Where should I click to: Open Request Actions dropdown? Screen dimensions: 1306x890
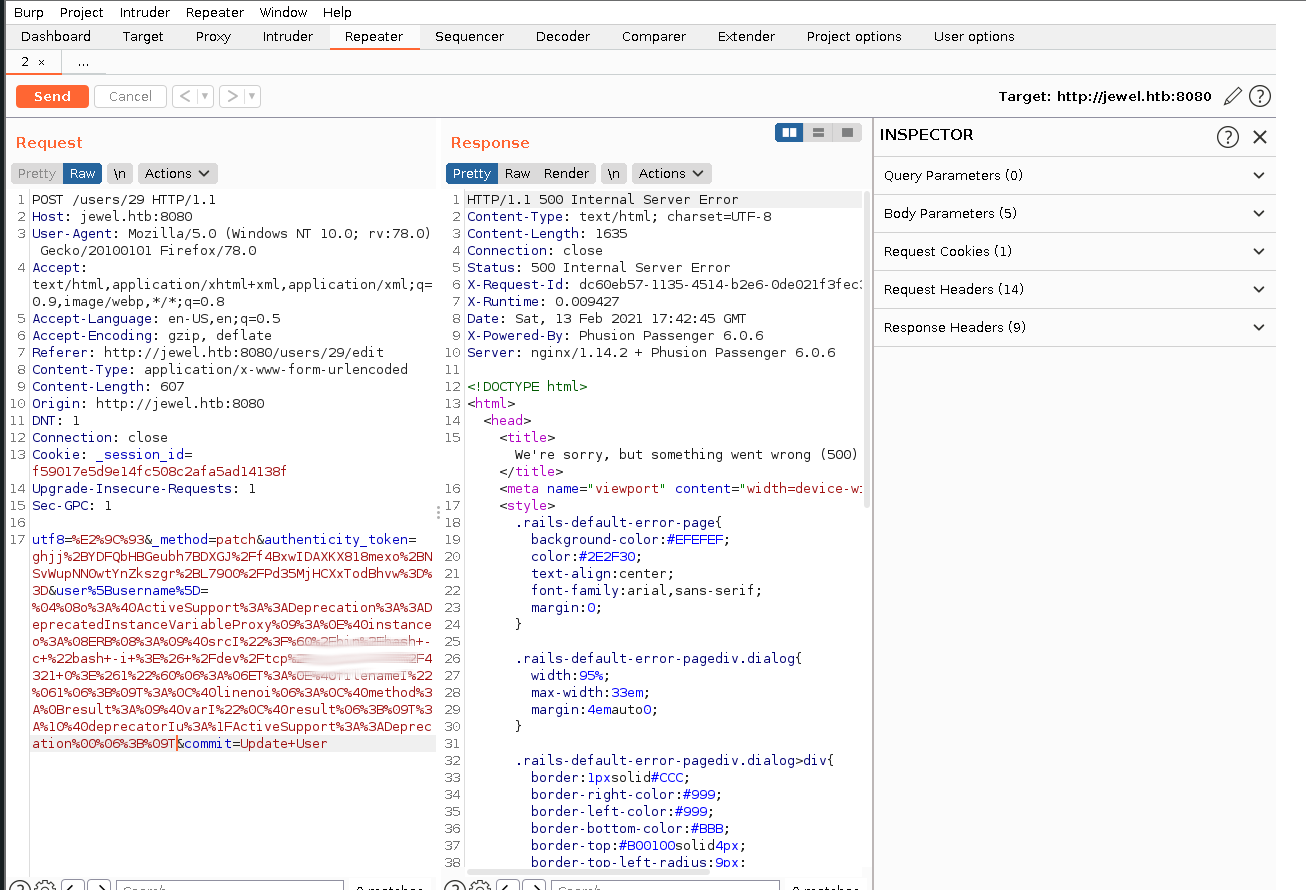click(x=177, y=173)
